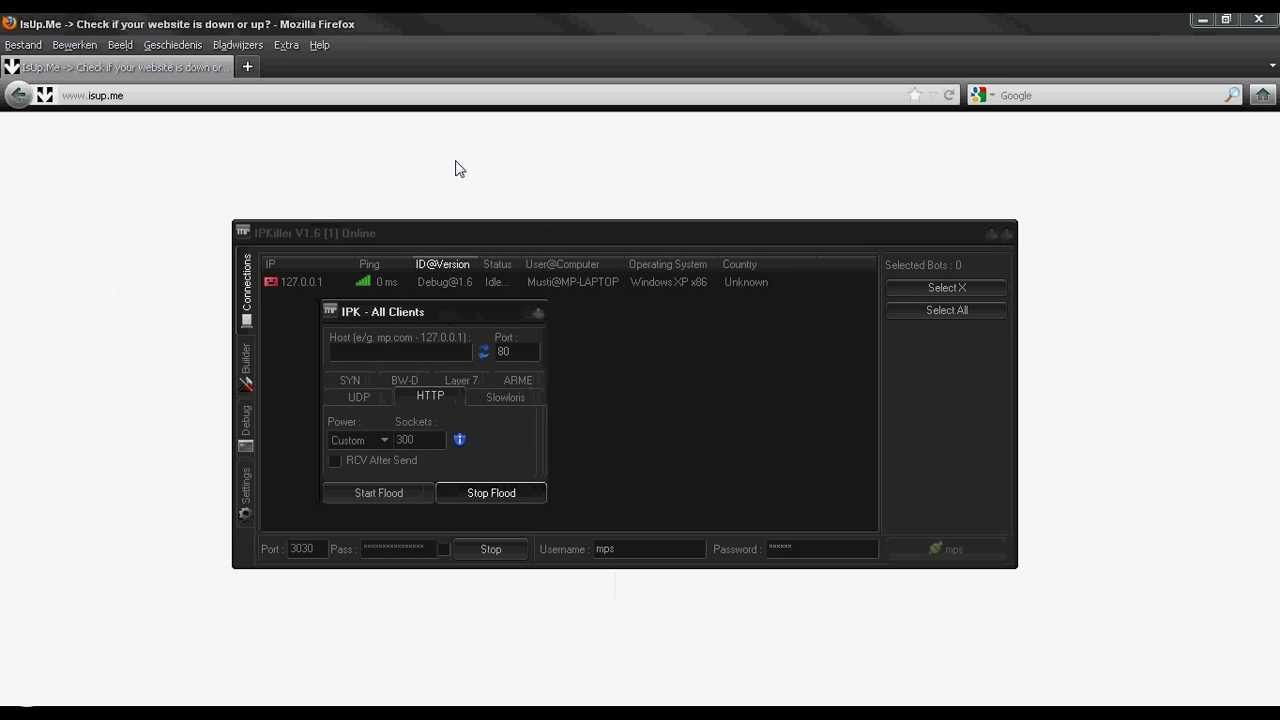
Task: Click the Pass masked input field
Action: (398, 549)
